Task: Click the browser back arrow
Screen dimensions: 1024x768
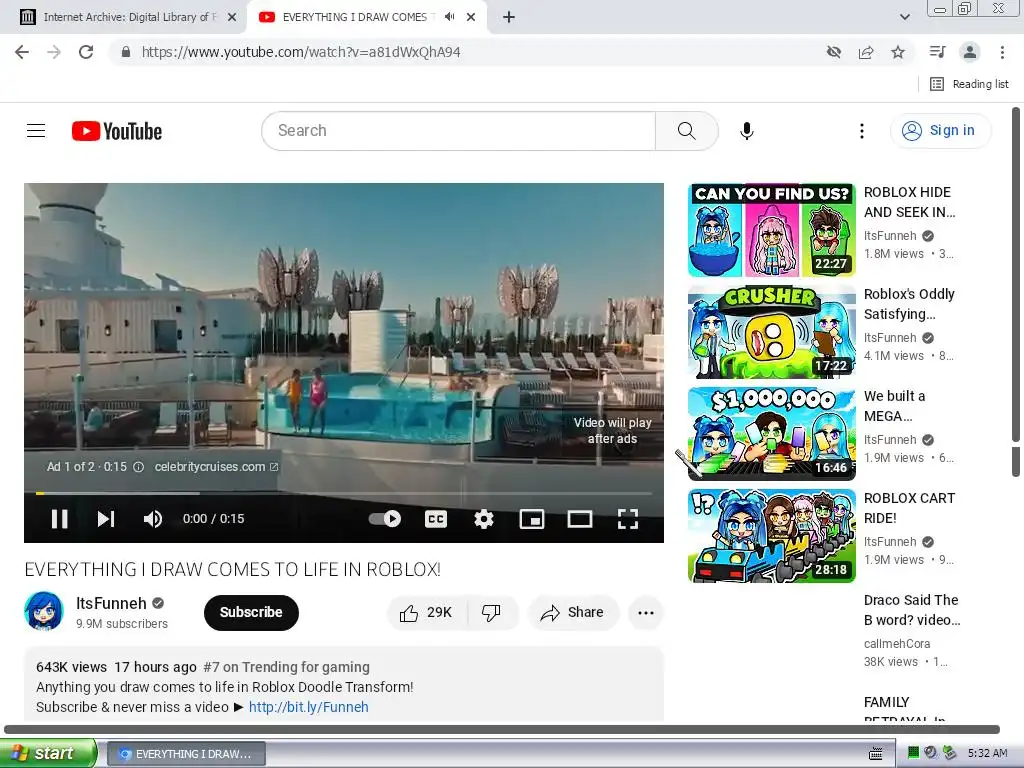Action: click(22, 52)
